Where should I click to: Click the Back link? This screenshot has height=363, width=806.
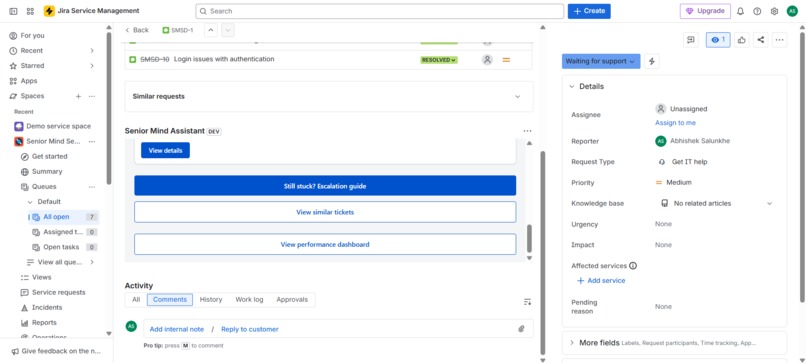137,30
